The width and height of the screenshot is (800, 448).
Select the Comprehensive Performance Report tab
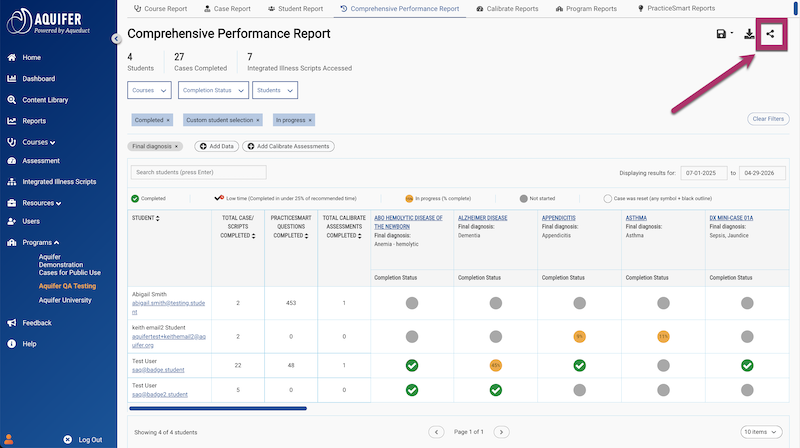[x=399, y=9]
